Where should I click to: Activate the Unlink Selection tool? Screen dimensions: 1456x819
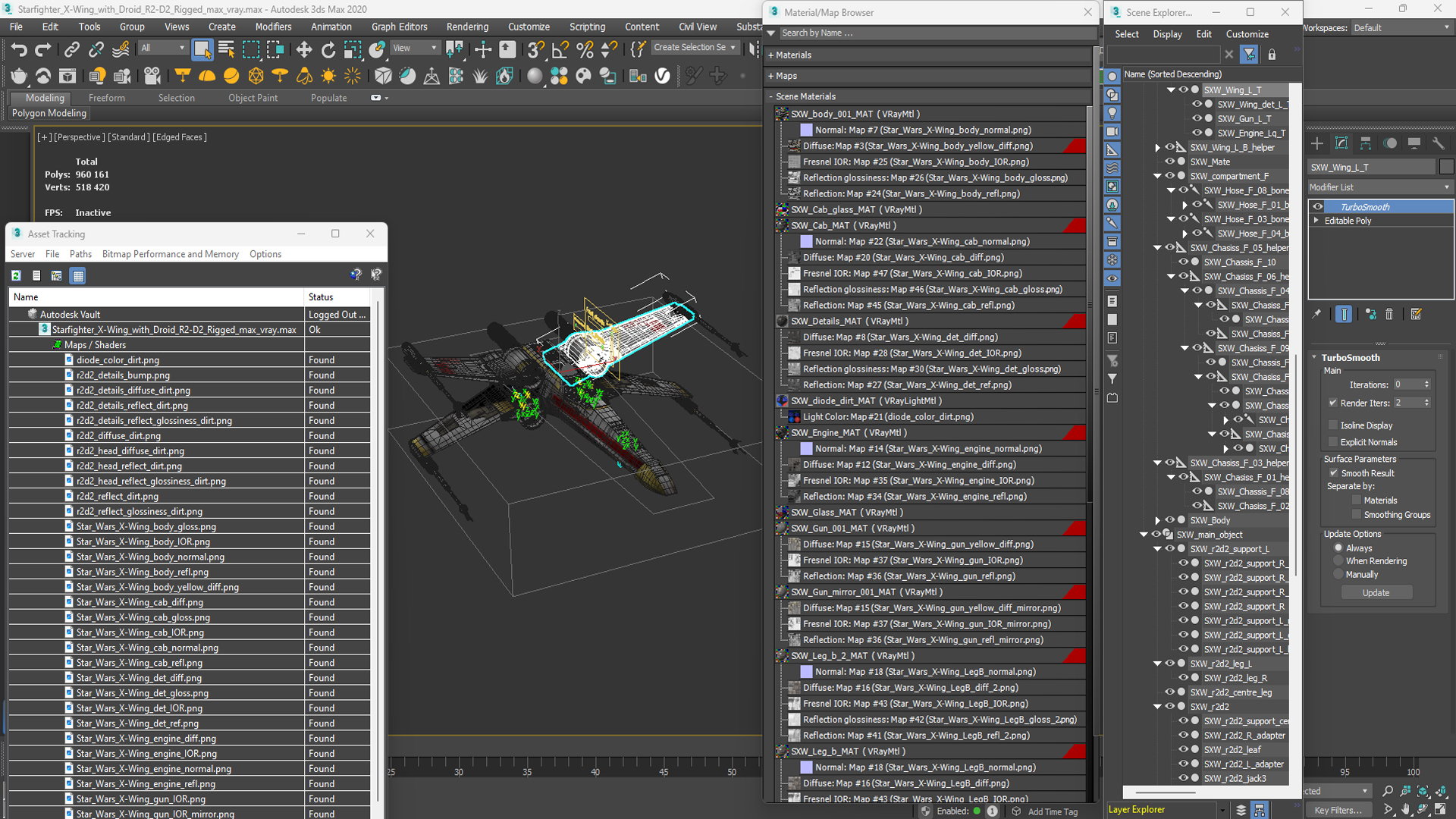[x=96, y=50]
